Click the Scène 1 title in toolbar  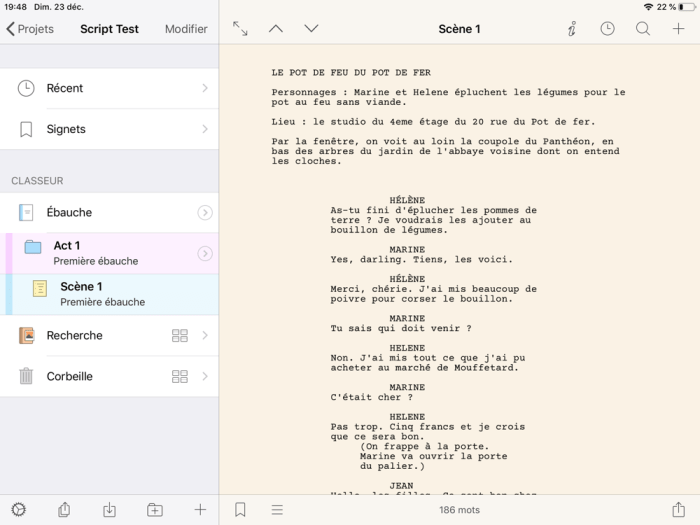pyautogui.click(x=459, y=29)
